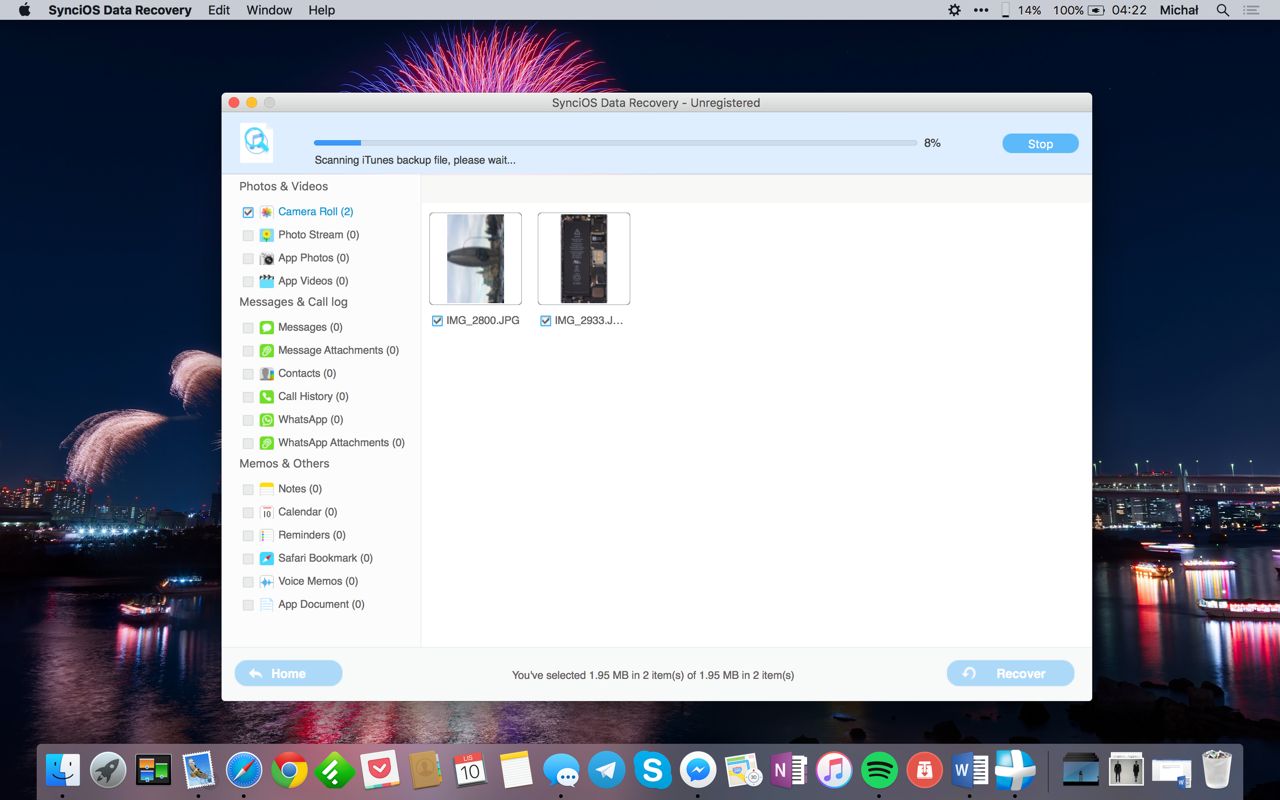Screen dimensions: 1280x800
Task: Click the Camera Roll flower icon
Action: [x=267, y=212]
